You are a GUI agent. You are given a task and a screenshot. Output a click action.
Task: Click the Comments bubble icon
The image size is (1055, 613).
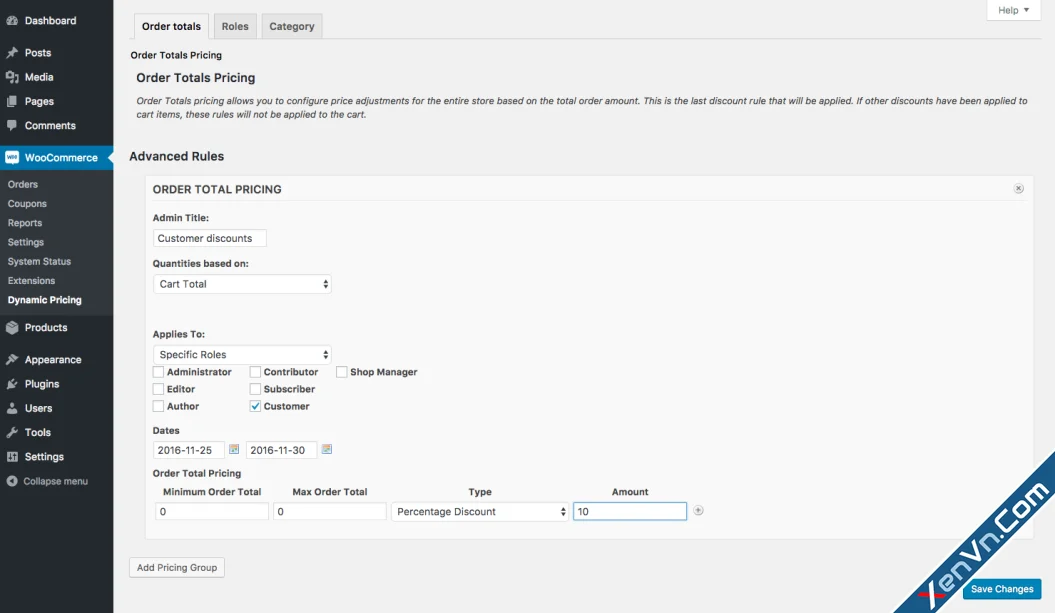point(12,125)
